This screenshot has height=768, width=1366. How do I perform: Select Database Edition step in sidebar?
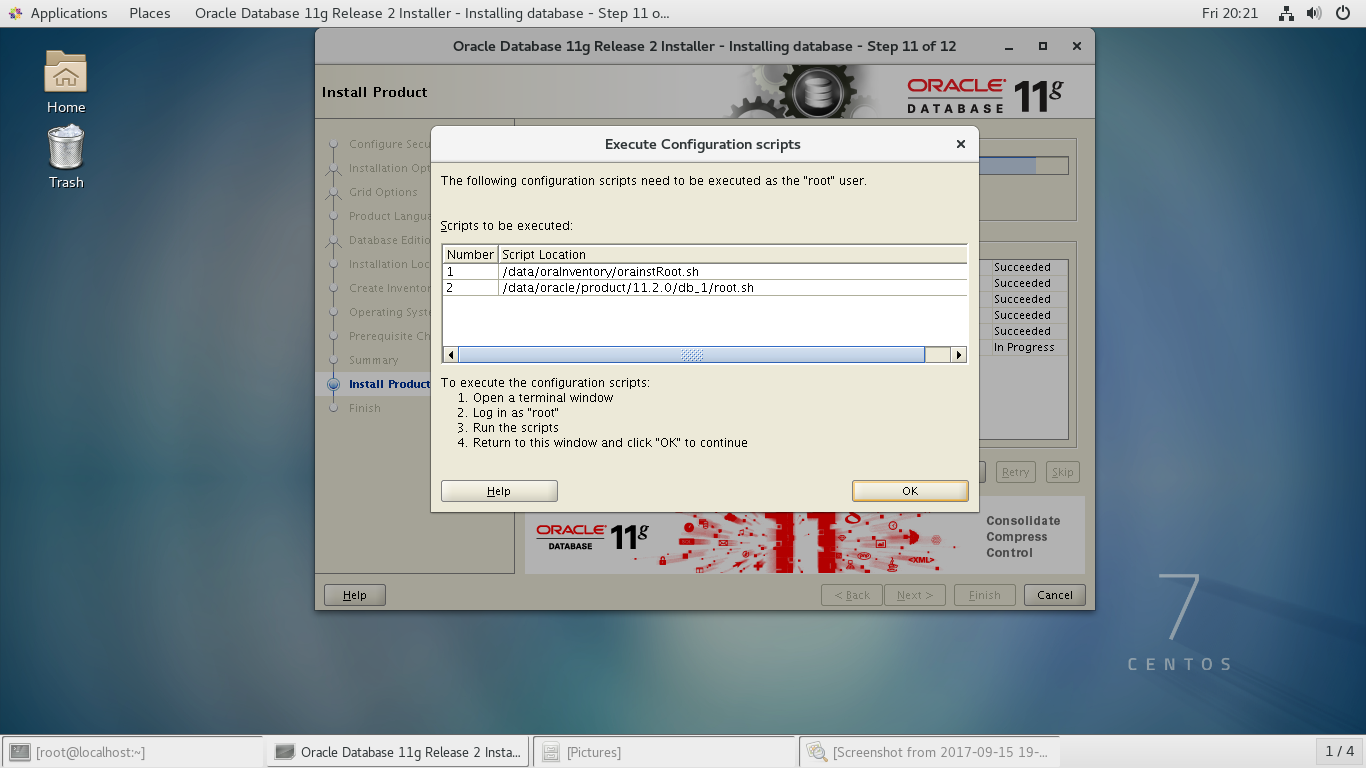pyautogui.click(x=389, y=240)
